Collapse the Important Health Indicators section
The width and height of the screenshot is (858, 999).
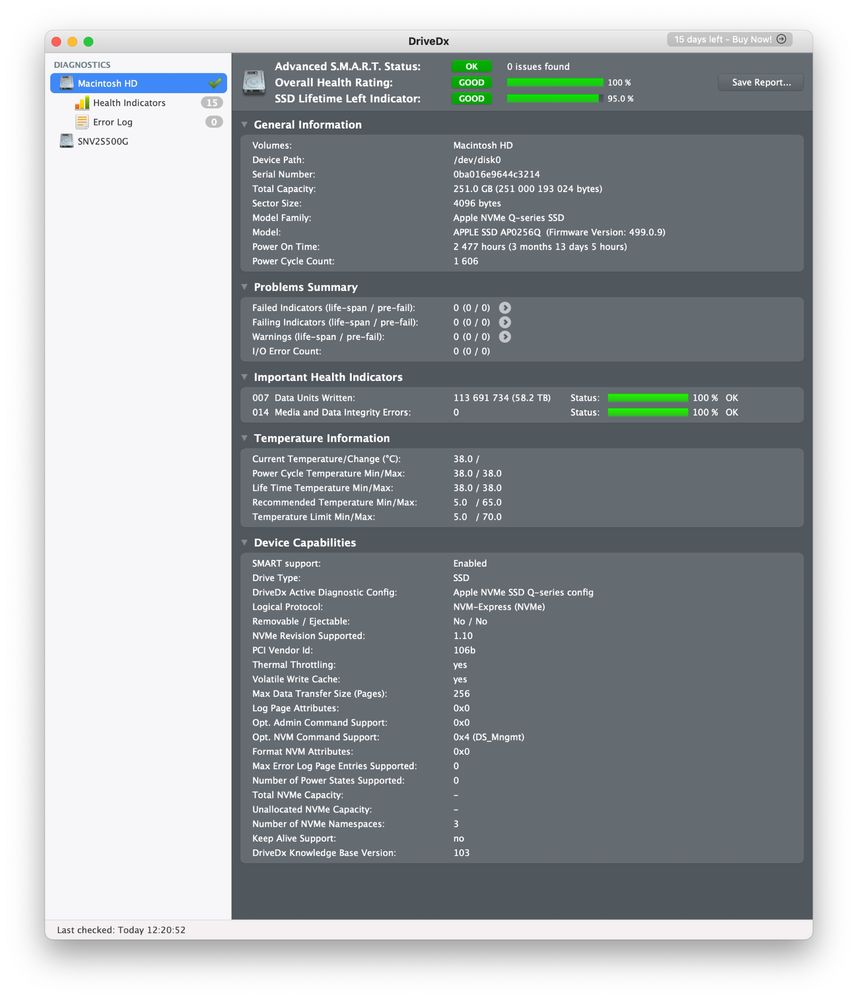click(245, 377)
